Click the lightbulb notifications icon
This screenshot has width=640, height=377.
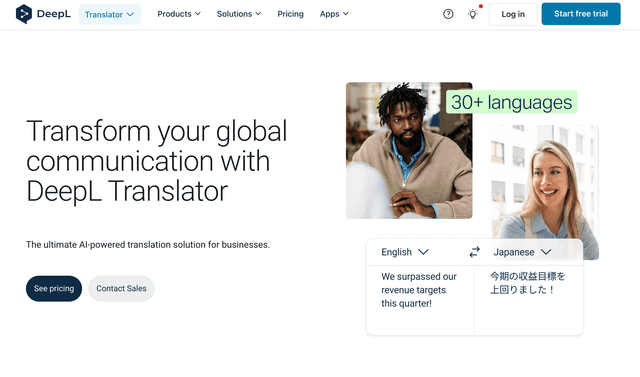(473, 14)
